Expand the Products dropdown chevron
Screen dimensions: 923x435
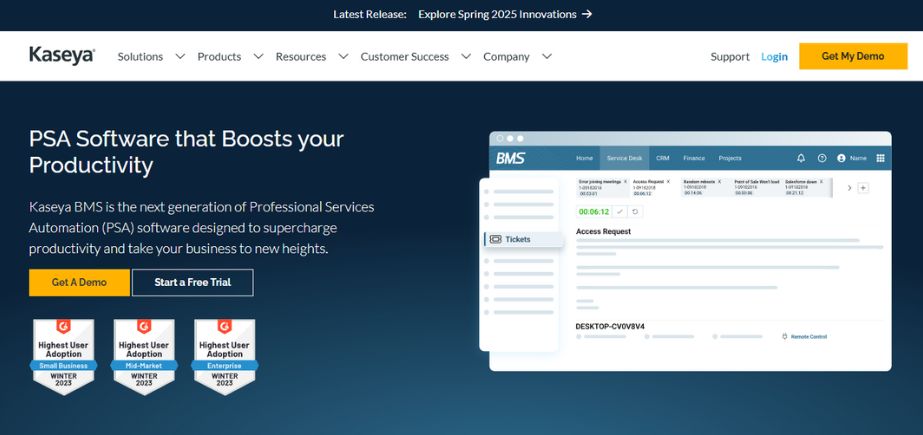click(258, 57)
